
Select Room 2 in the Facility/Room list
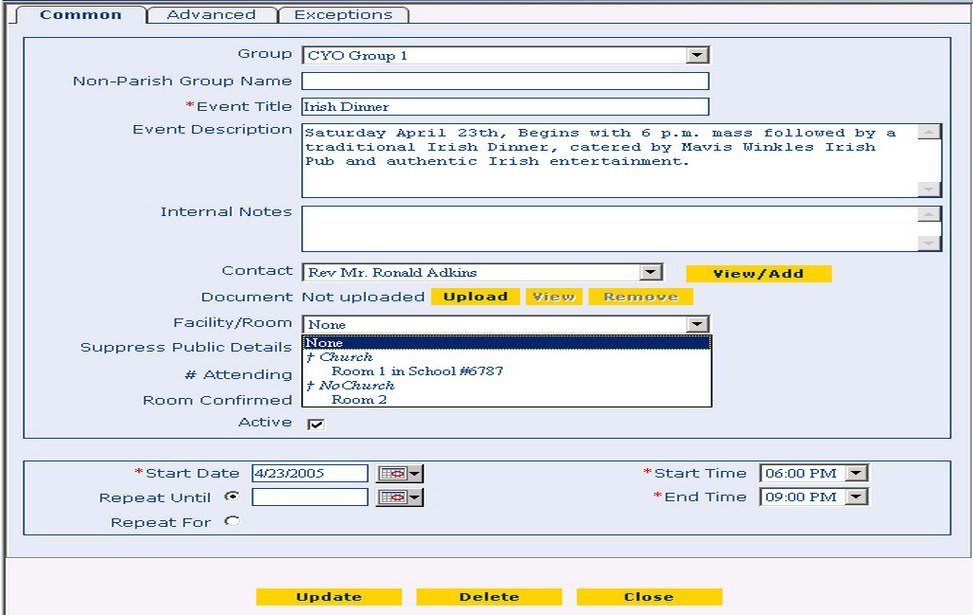[360, 398]
